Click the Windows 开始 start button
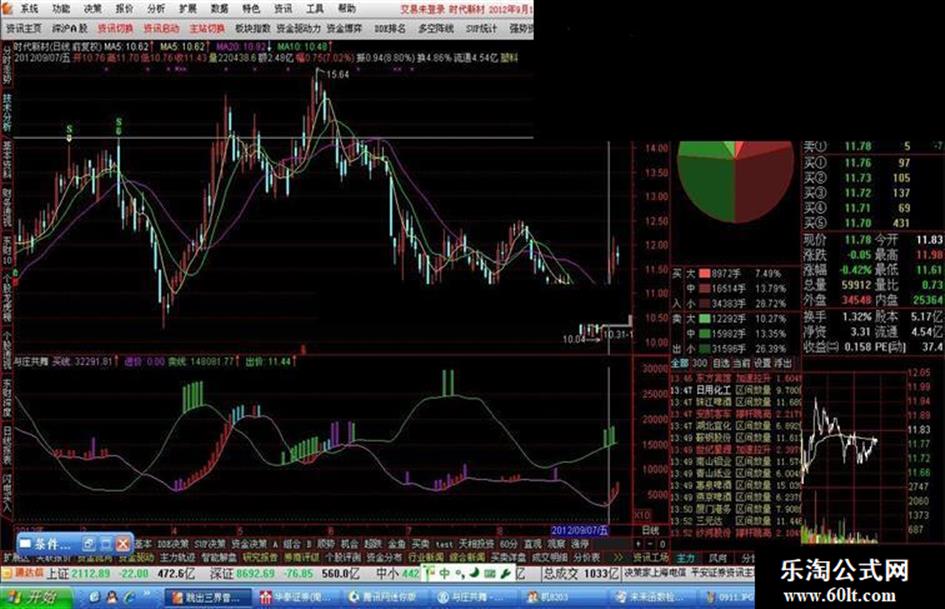Viewport: 945px width, 609px height. 34,597
